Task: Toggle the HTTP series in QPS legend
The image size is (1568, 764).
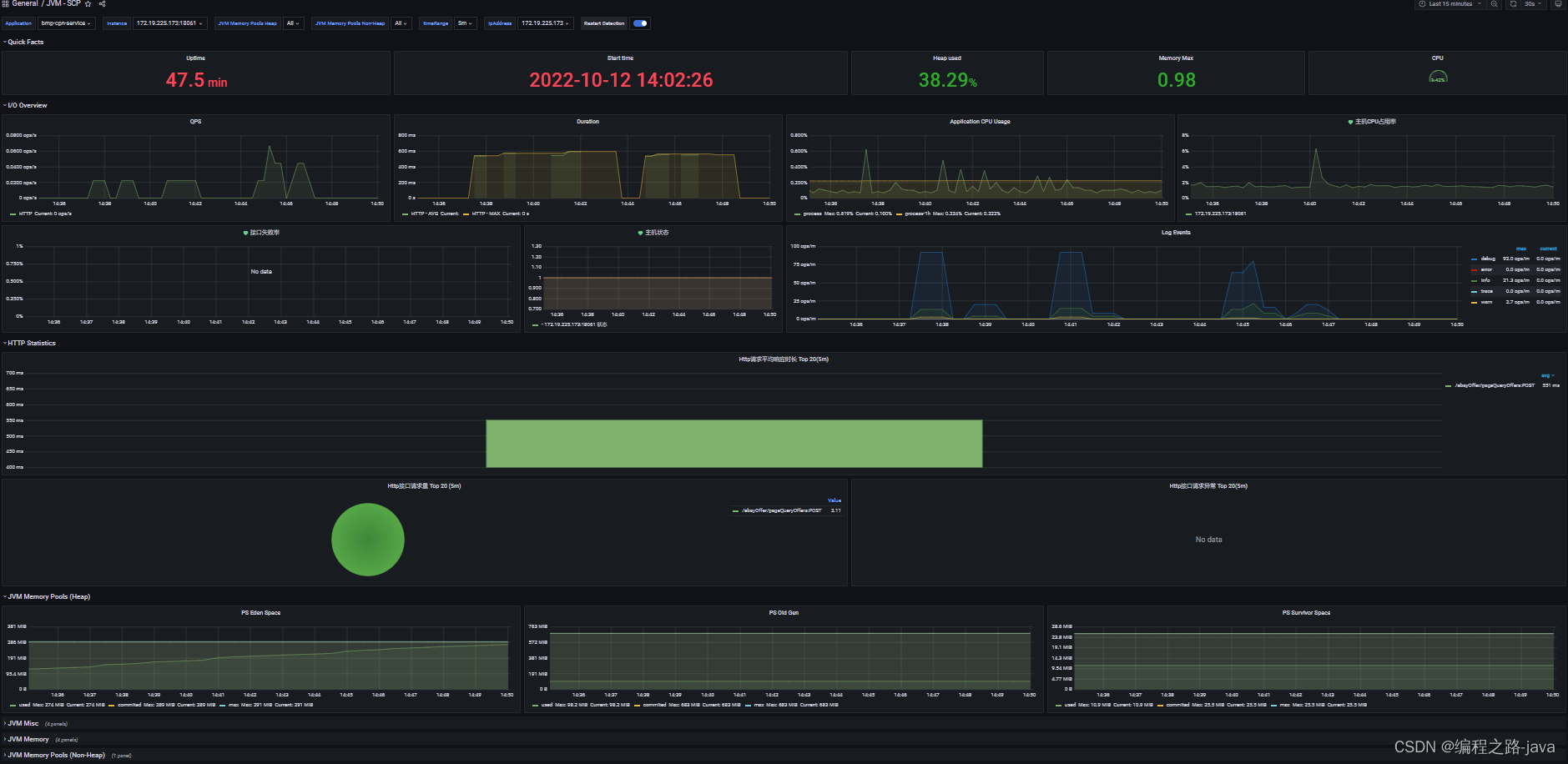Action: coord(25,214)
